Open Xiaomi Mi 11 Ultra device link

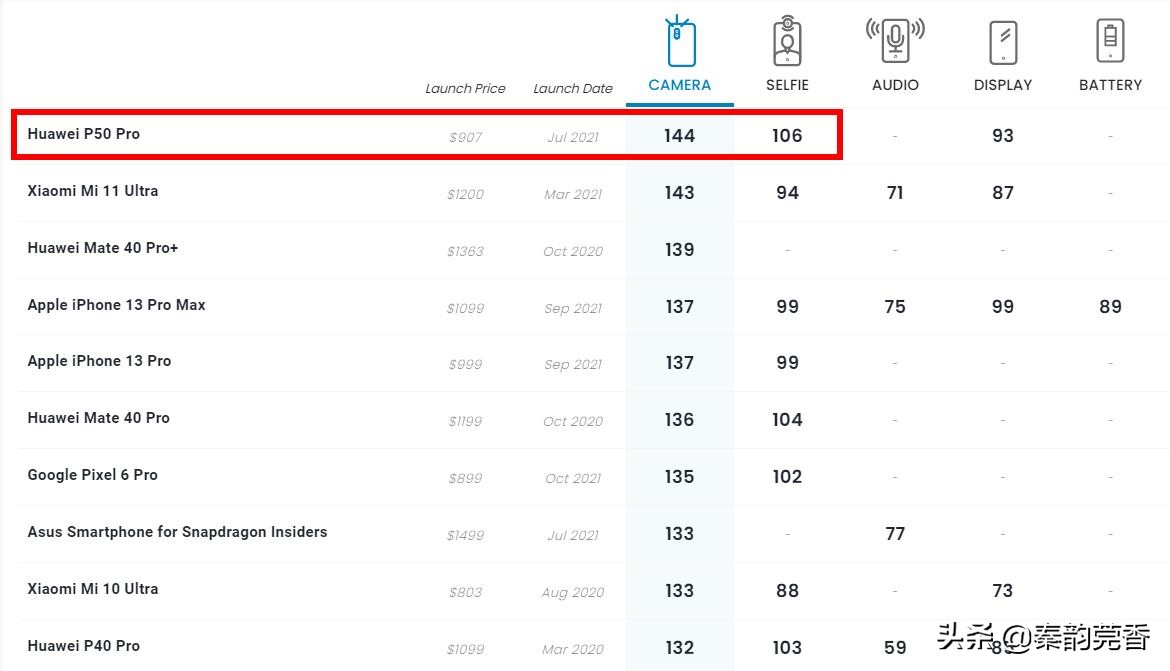tap(93, 191)
